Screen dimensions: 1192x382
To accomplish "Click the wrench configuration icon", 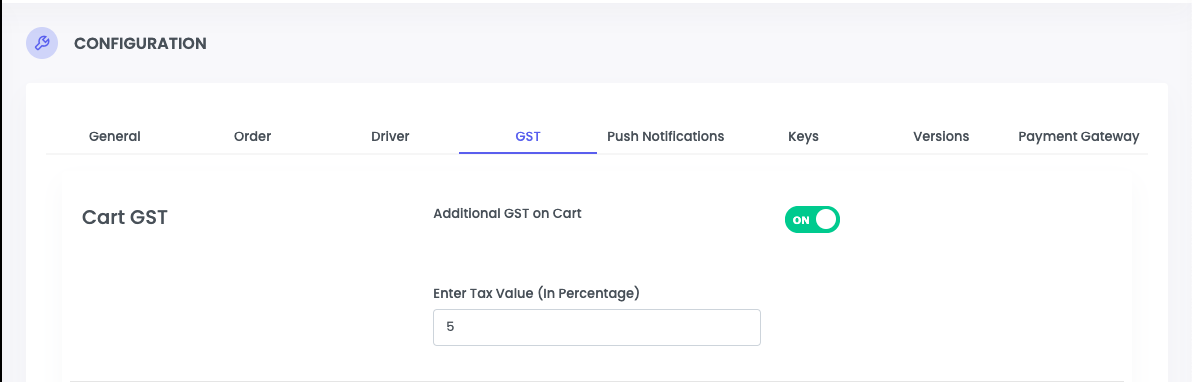I will (x=43, y=43).
